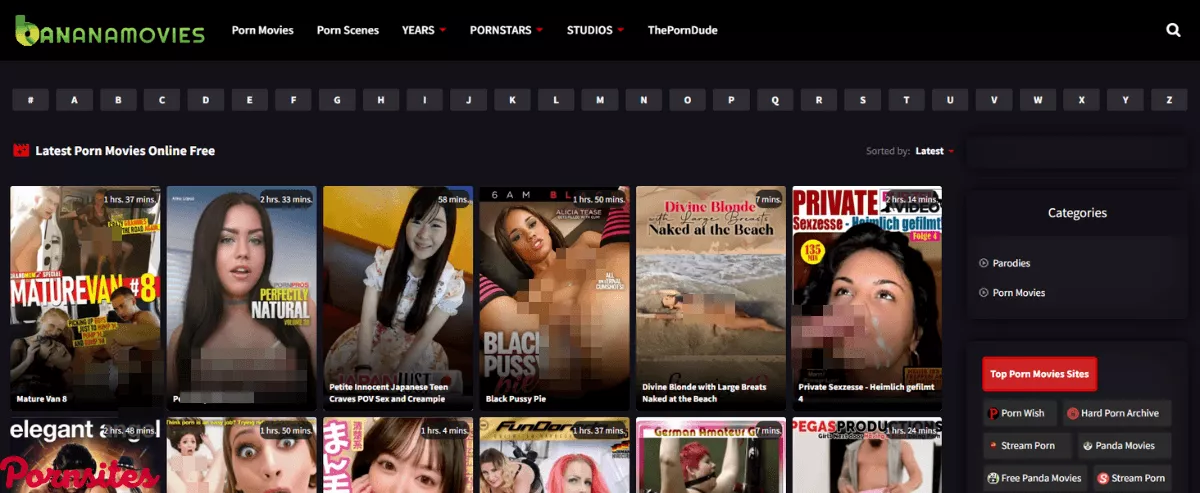Click the Top Porn Movies Sites button
The image size is (1200, 493).
point(1039,374)
